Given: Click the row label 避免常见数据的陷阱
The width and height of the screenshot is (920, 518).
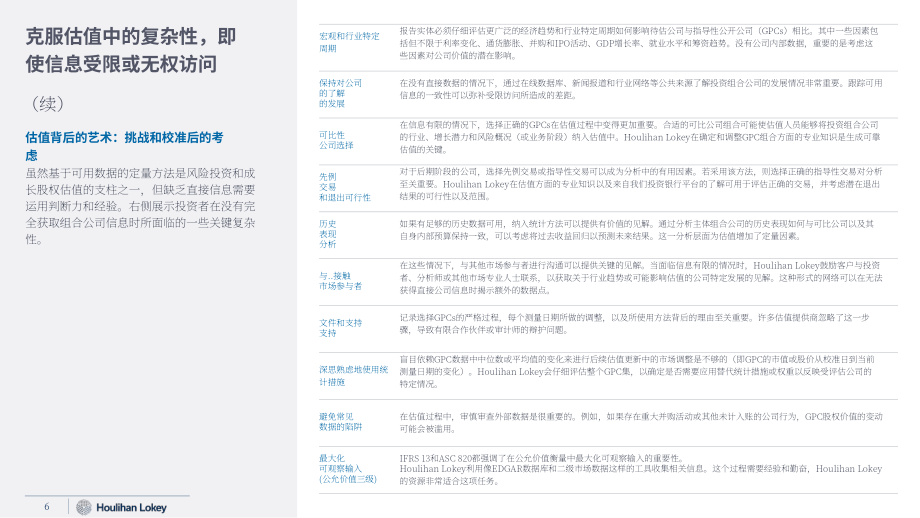Looking at the screenshot, I should click(341, 422).
